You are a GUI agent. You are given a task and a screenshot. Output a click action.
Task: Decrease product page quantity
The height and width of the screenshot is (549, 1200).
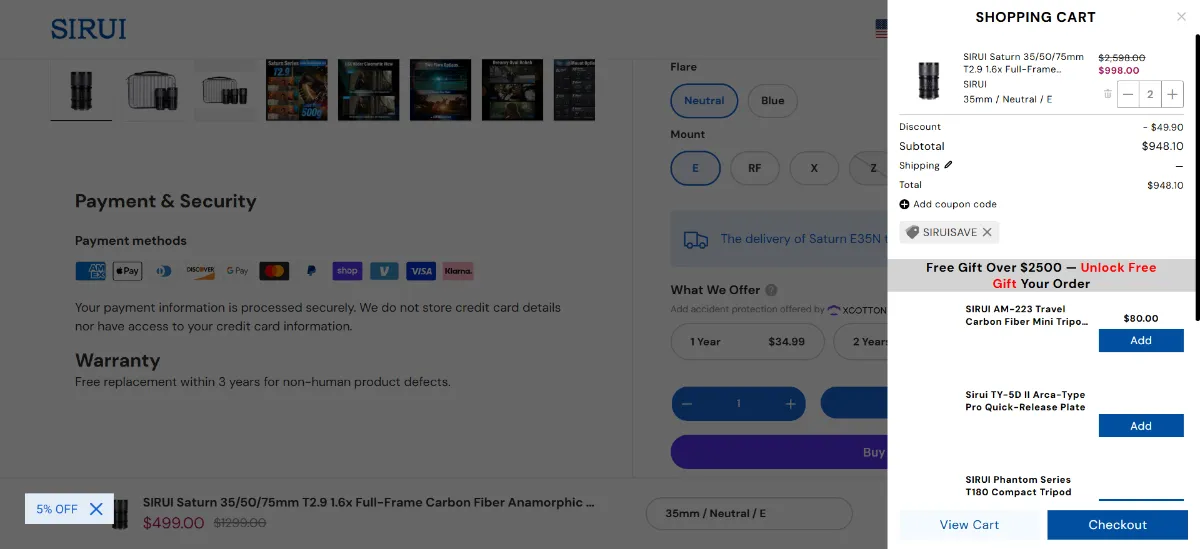coord(687,404)
